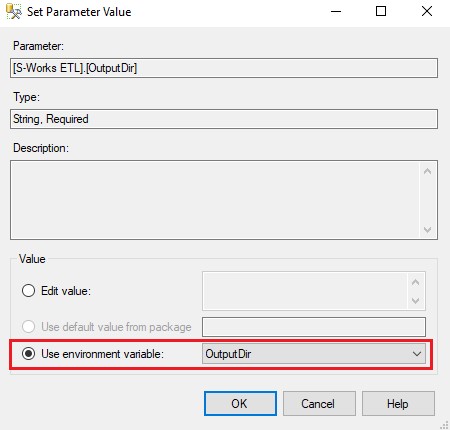Image resolution: width=450 pixels, height=430 pixels.
Task: Select Use environment variable radio button
Action: pyautogui.click(x=28, y=354)
